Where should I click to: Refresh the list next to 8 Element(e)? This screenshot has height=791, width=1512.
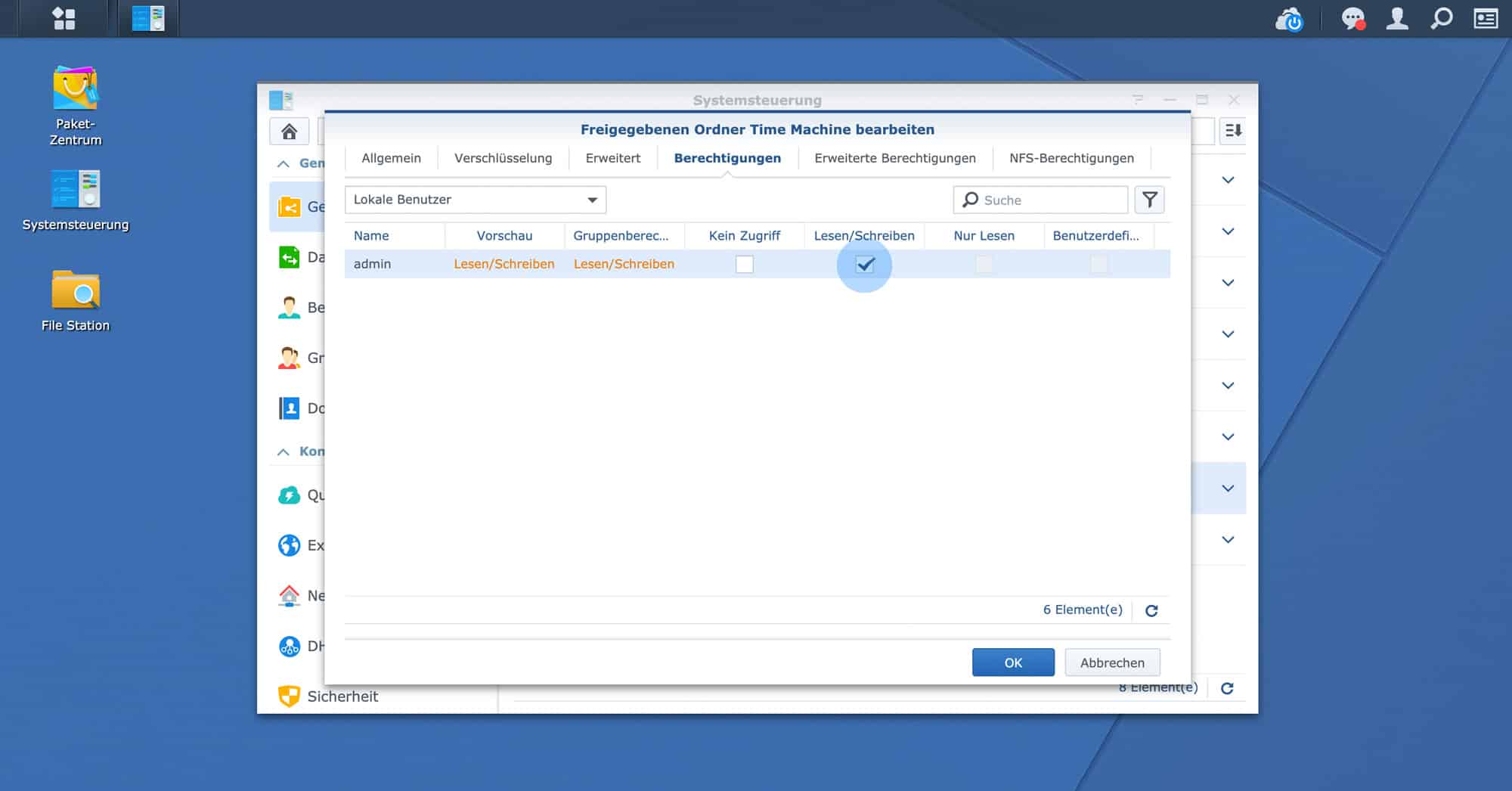click(1227, 688)
